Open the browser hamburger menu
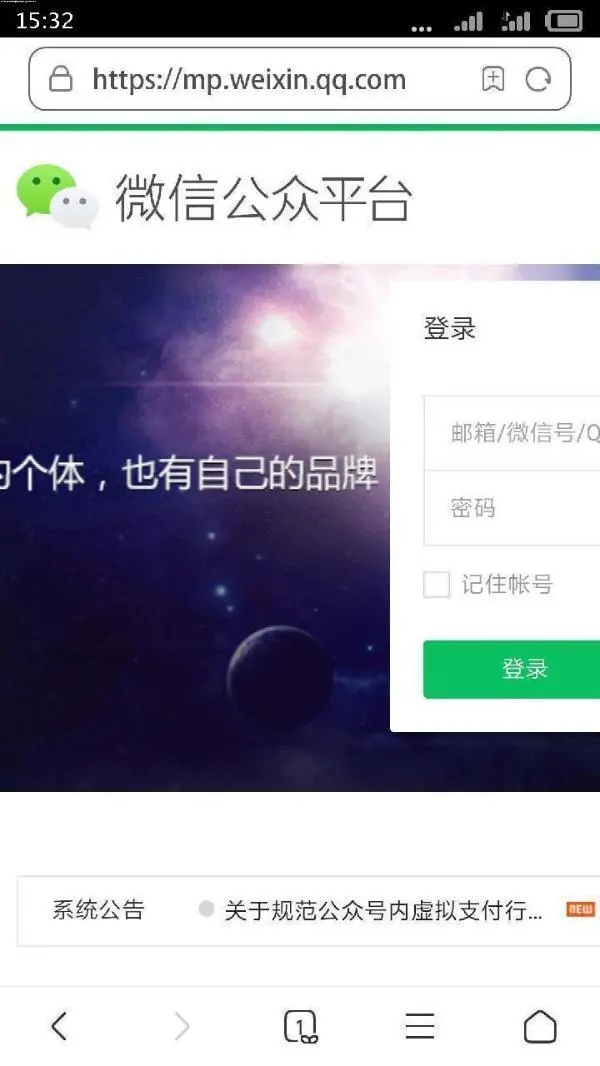Screen dimensions: 600x1066 pyautogui.click(x=420, y=1026)
